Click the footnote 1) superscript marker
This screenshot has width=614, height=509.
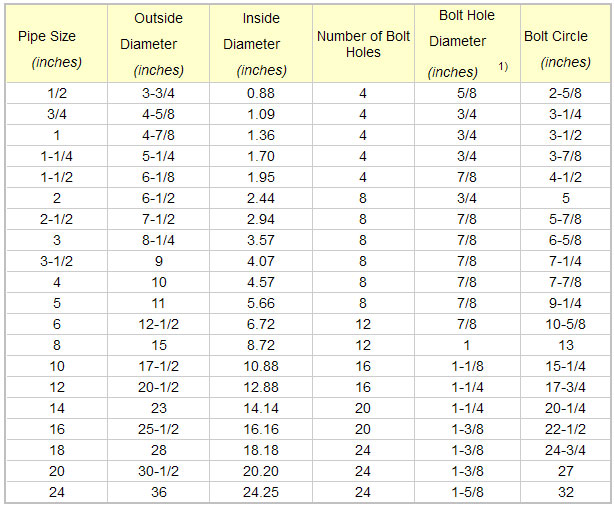pyautogui.click(x=505, y=66)
